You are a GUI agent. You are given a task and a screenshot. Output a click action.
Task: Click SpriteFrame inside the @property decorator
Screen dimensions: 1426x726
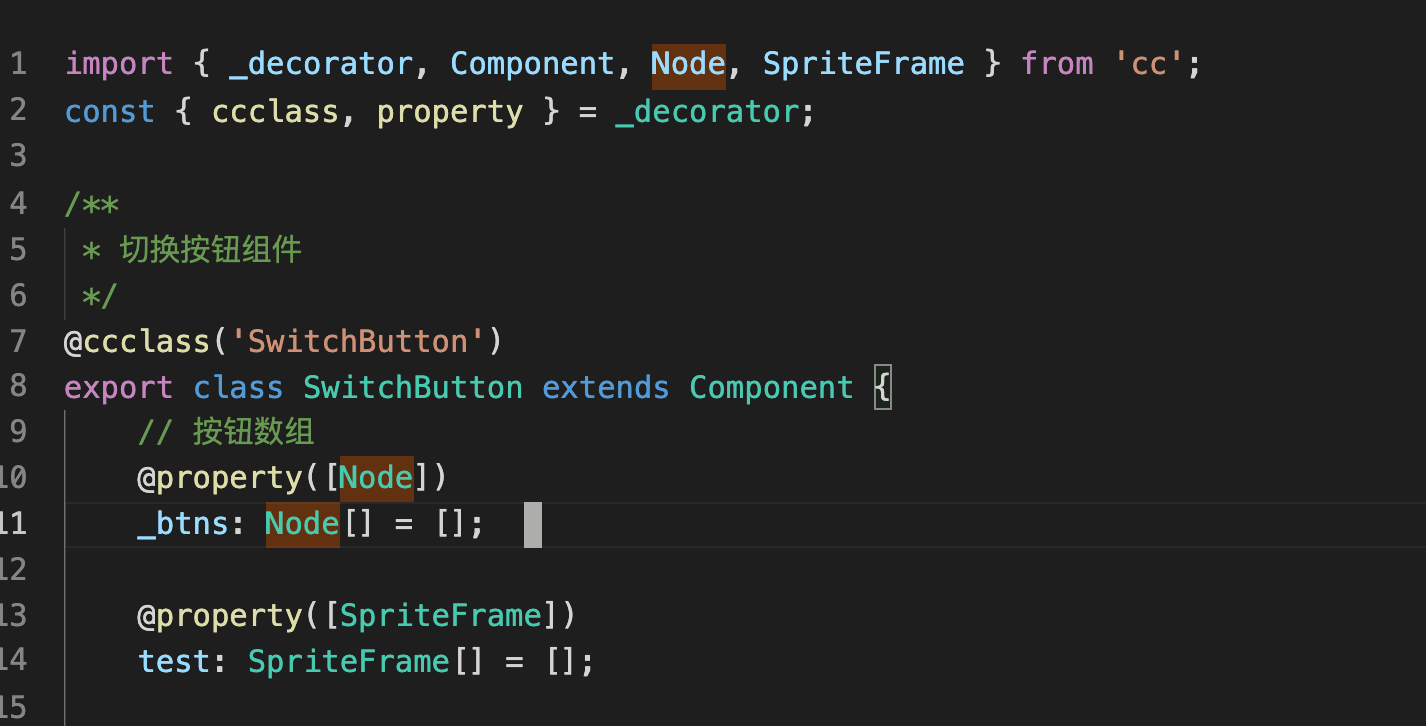pos(440,616)
